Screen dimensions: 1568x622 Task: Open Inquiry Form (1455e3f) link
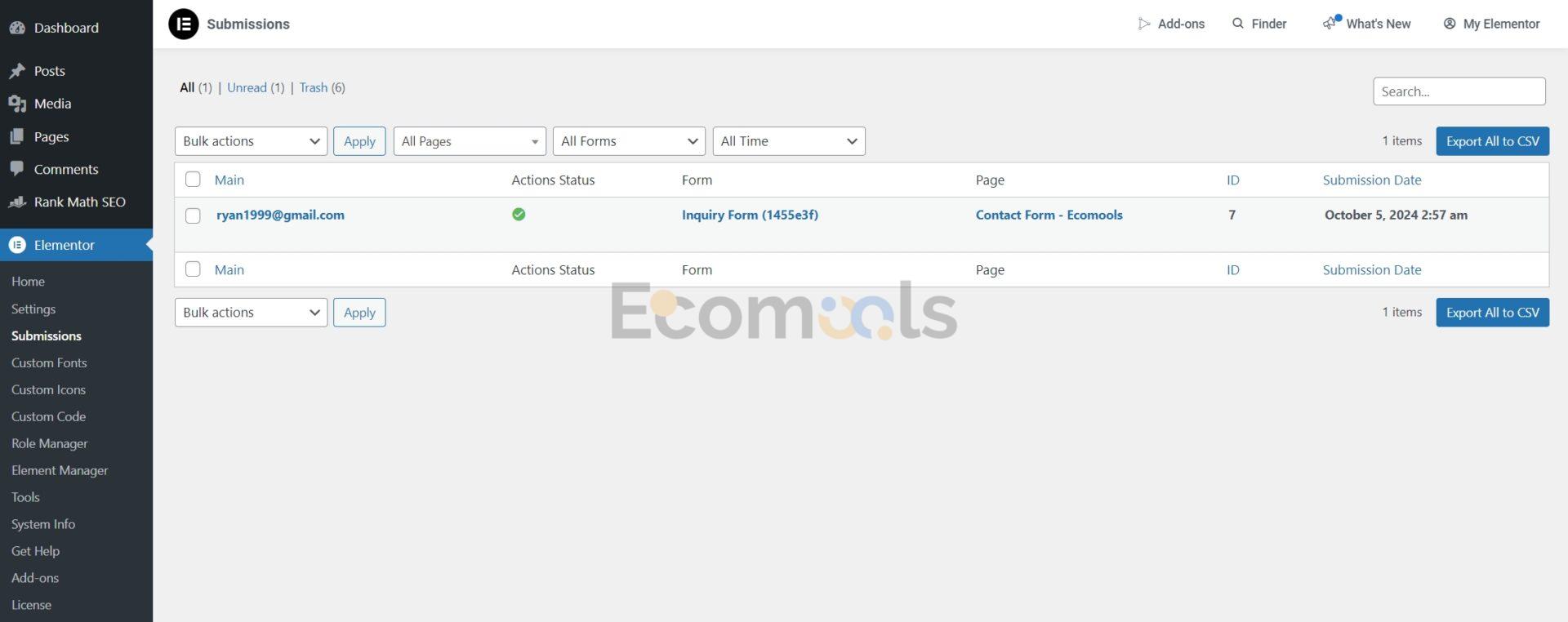(x=750, y=215)
